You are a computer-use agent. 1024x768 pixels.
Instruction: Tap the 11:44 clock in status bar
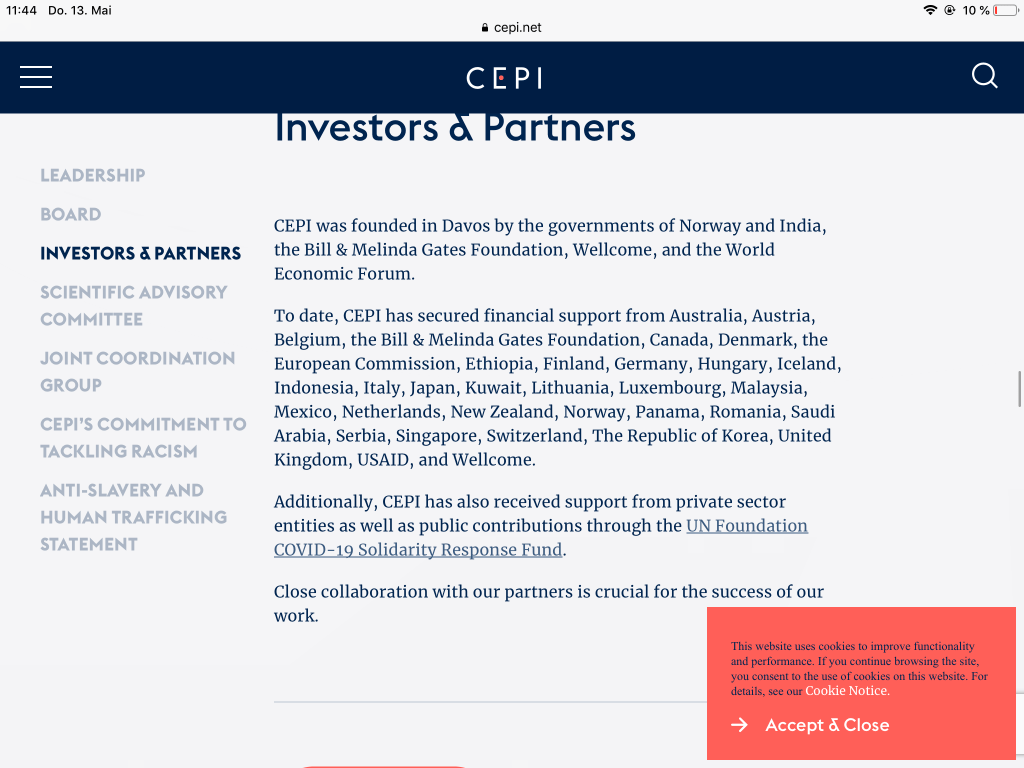click(x=21, y=10)
